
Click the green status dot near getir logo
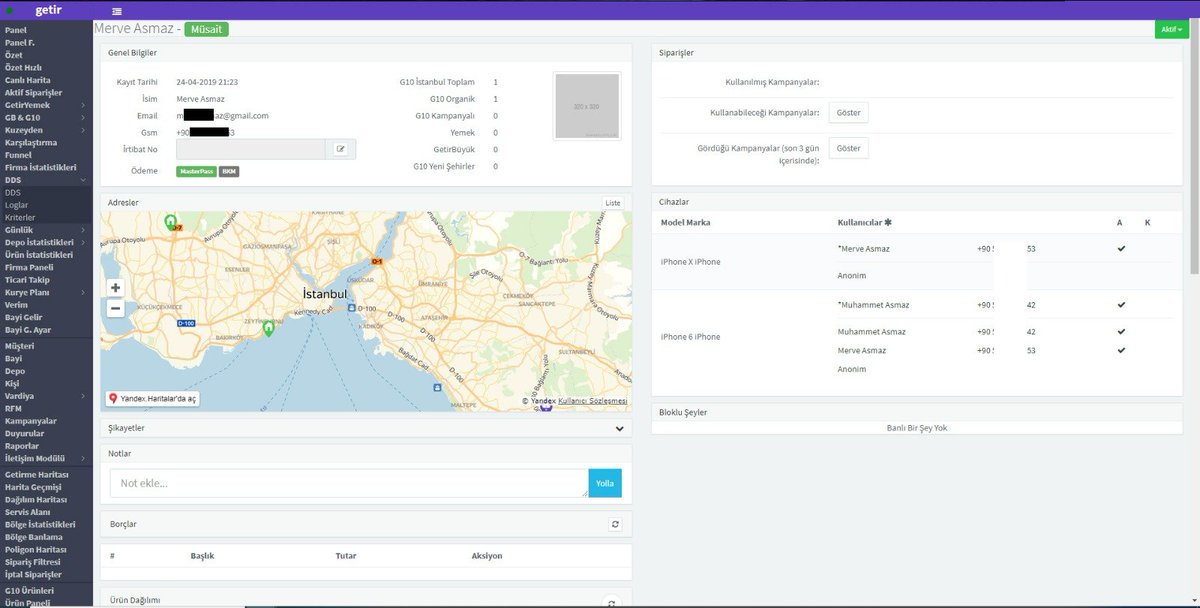[9, 10]
